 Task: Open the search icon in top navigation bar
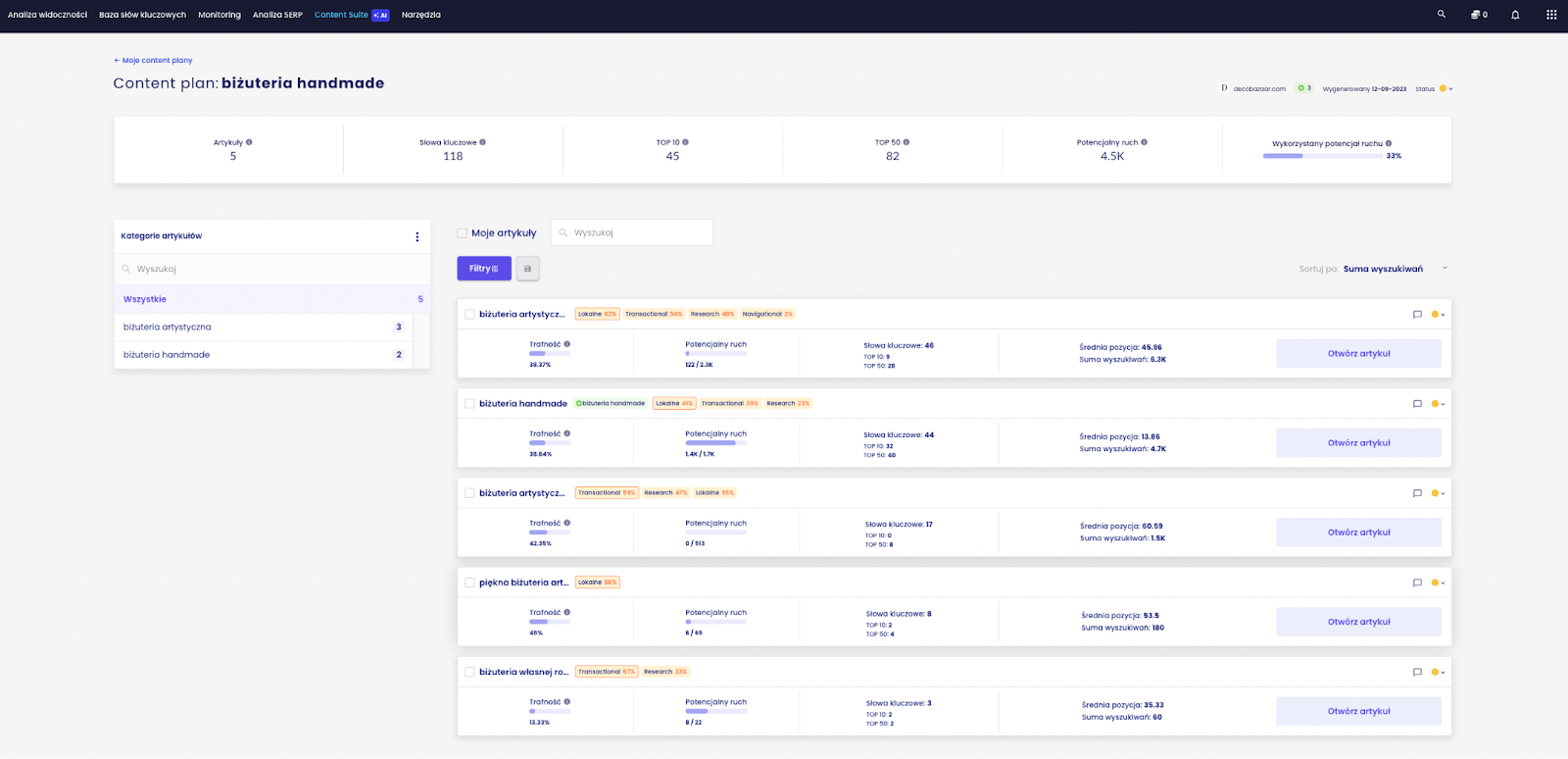coord(1441,15)
